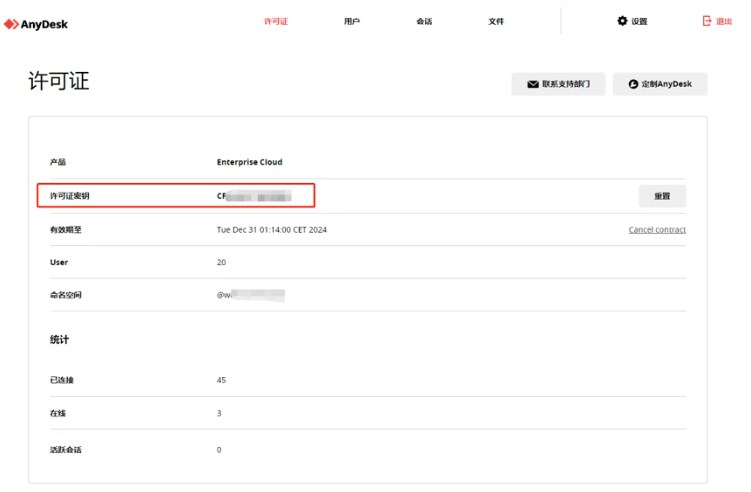Click the 许可证 page heading
This screenshot has width=751, height=492.
pyautogui.click(x=59, y=82)
